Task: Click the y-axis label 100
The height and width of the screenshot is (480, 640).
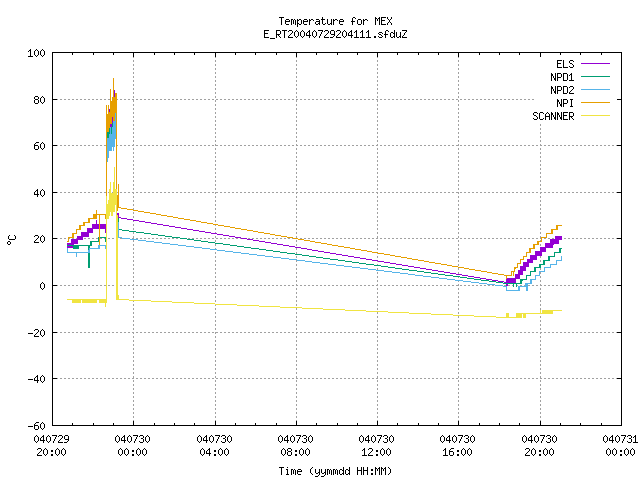Action: (x=36, y=53)
